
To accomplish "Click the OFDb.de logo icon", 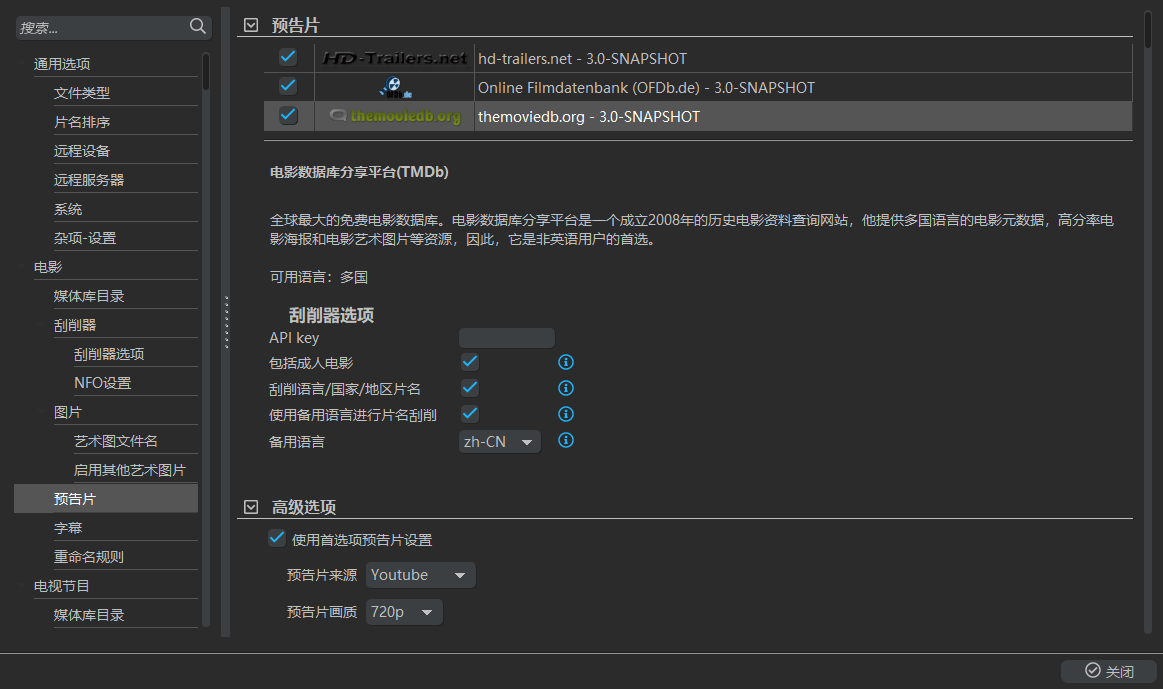I will point(394,87).
